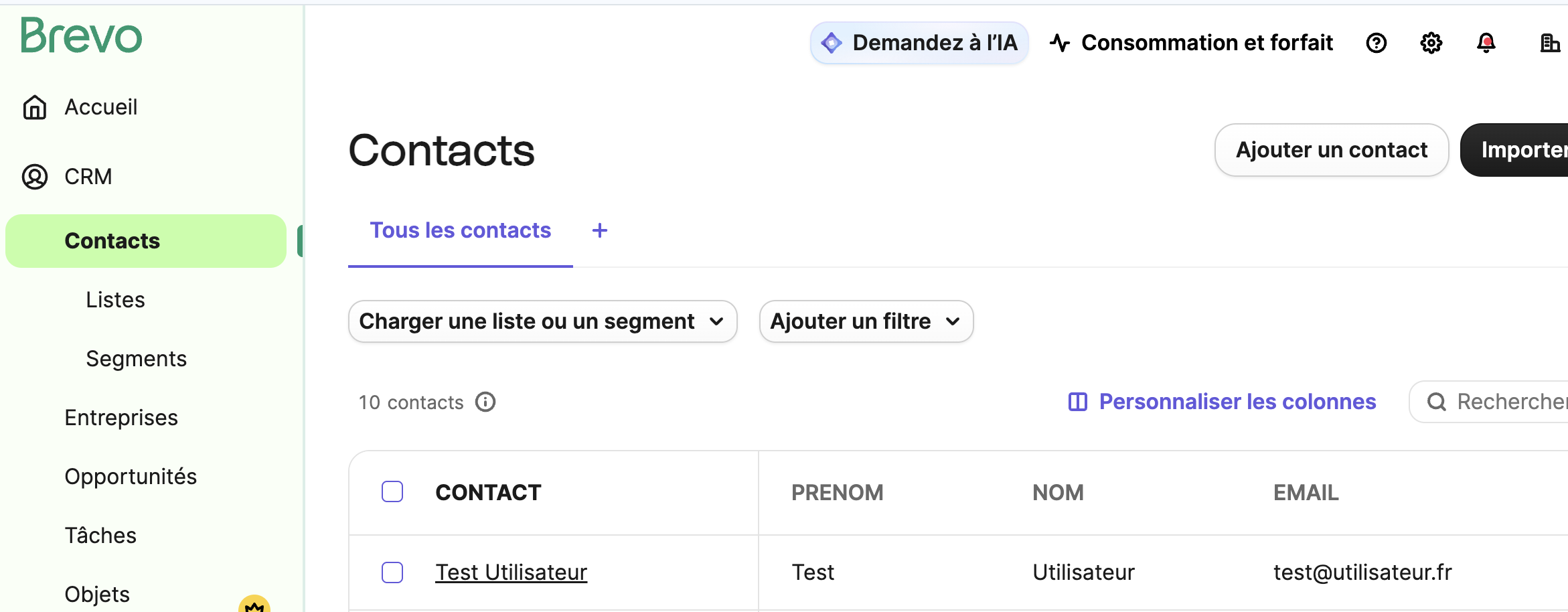Click Ajouter un contact button
This screenshot has width=1568, height=612.
tap(1331, 150)
